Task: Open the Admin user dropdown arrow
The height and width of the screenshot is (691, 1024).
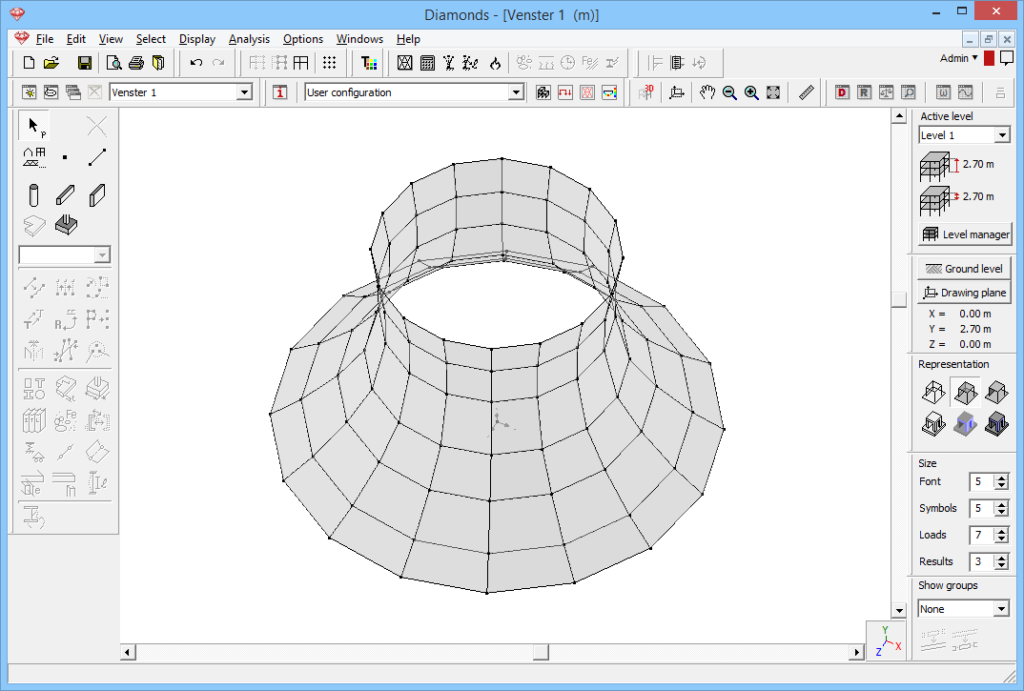Action: [975, 57]
